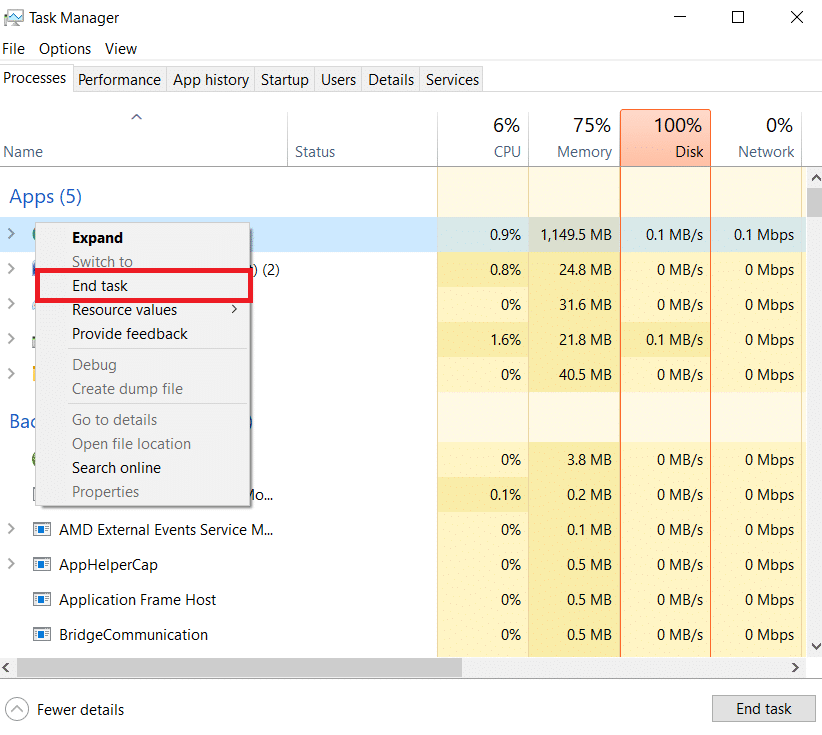Toggle sort order using the caret above Name
The height and width of the screenshot is (735, 822).
(136, 116)
